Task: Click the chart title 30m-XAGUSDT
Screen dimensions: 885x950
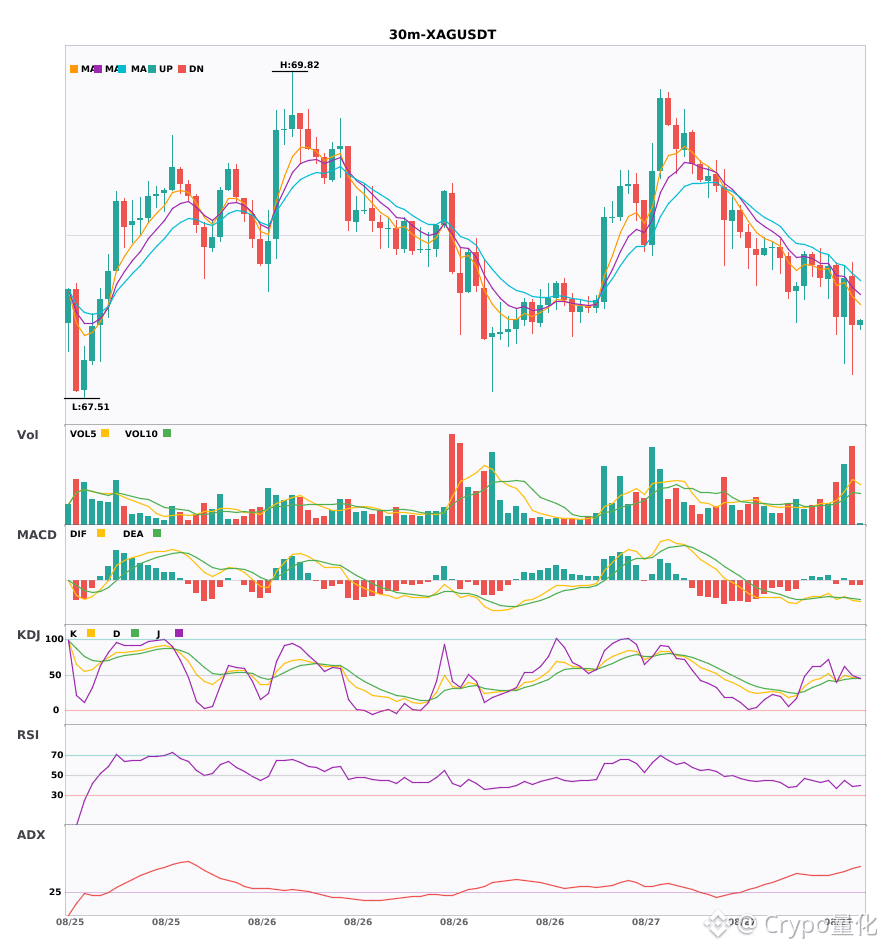Action: (x=442, y=35)
